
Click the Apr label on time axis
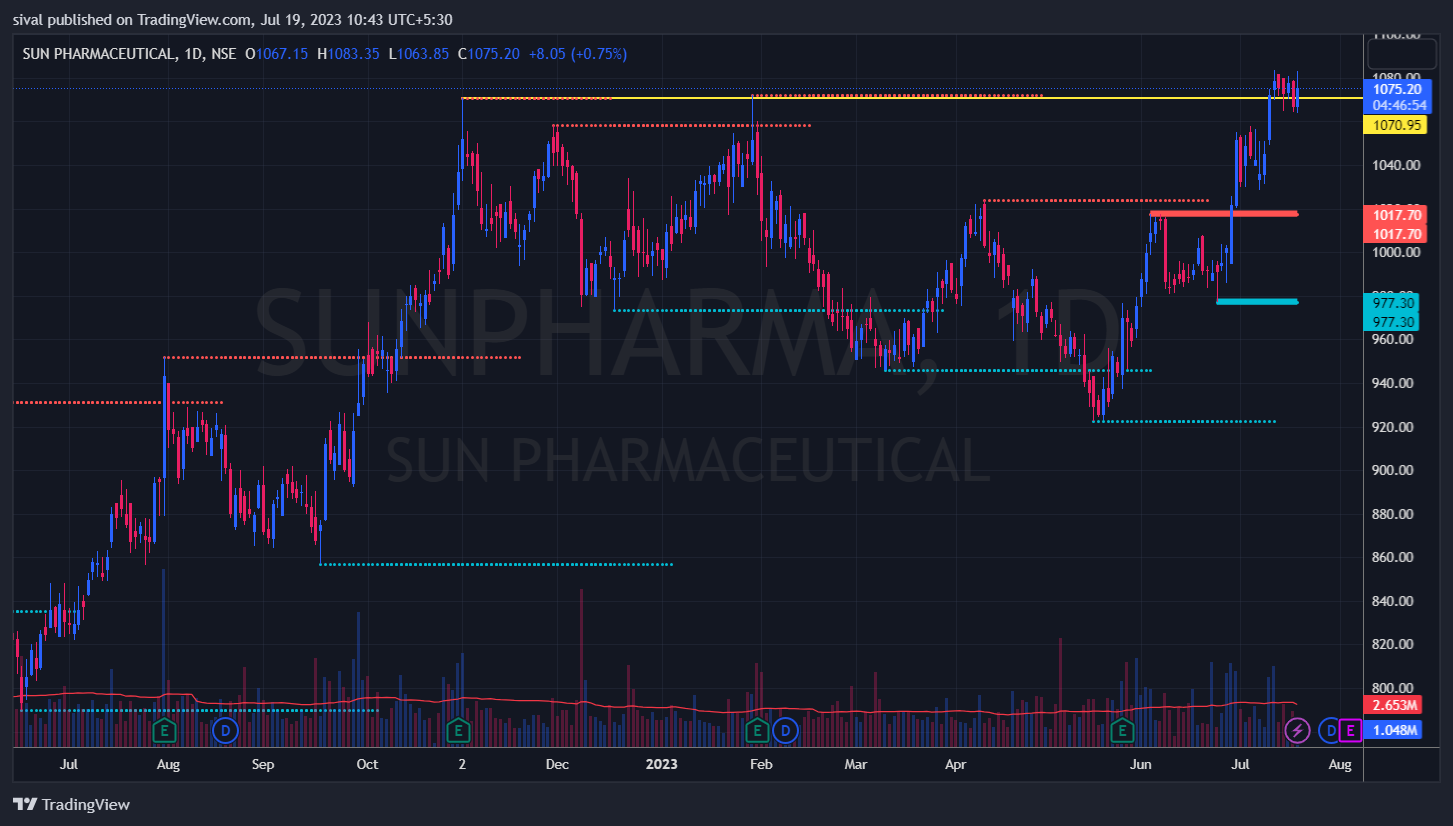click(956, 765)
